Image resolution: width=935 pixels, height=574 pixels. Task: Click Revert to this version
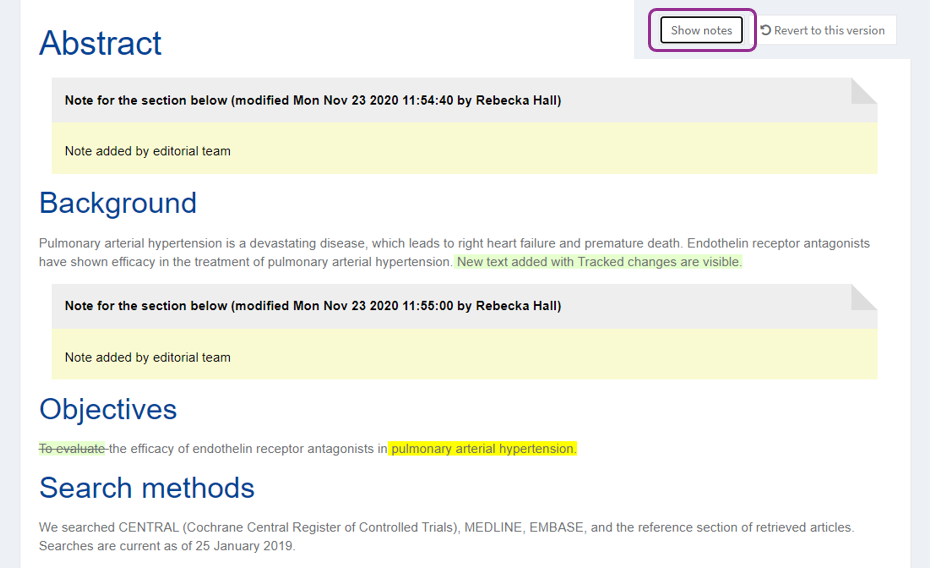[828, 30]
